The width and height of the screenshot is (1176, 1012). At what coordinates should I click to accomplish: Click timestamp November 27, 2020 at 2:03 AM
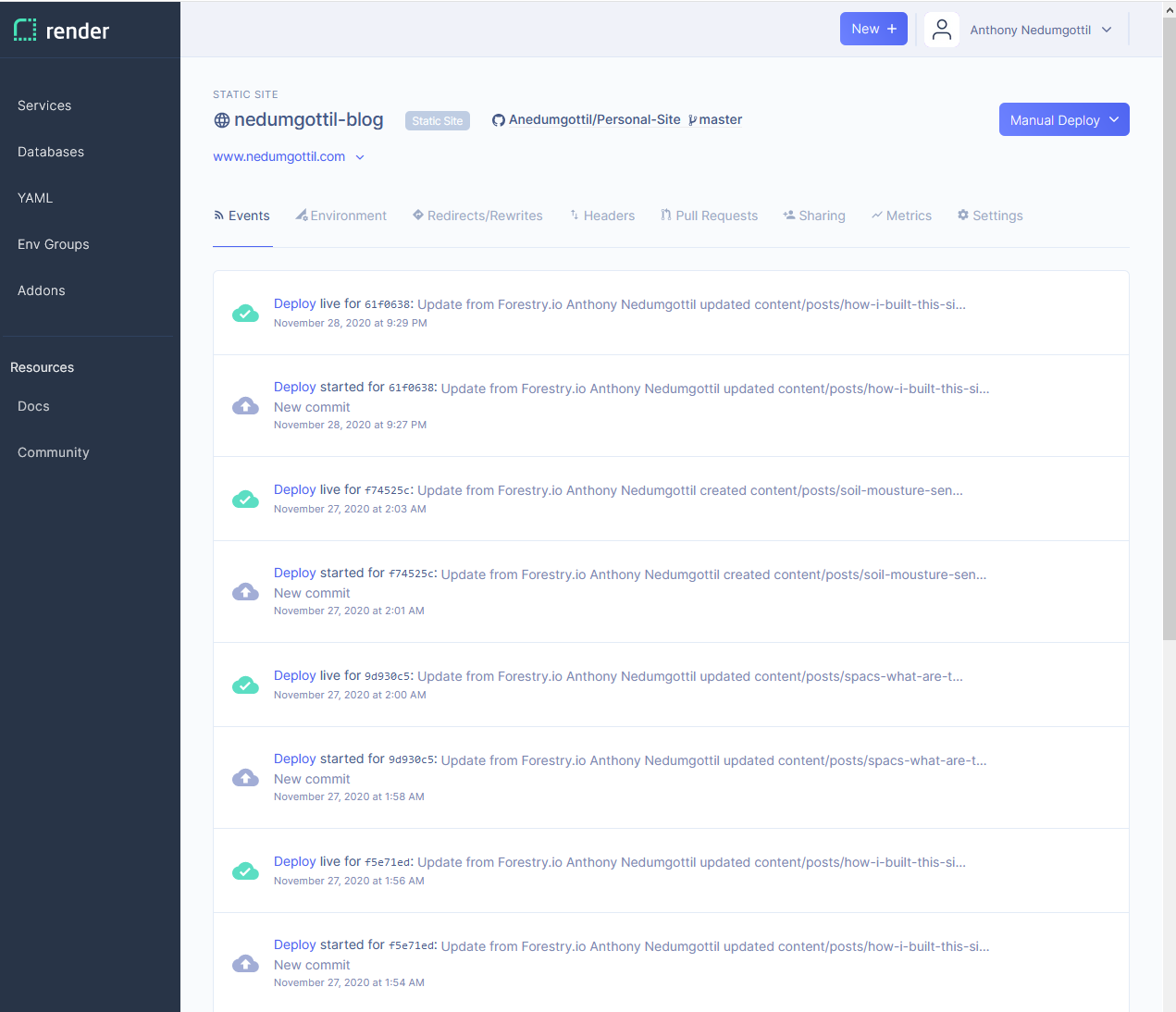pos(350,509)
